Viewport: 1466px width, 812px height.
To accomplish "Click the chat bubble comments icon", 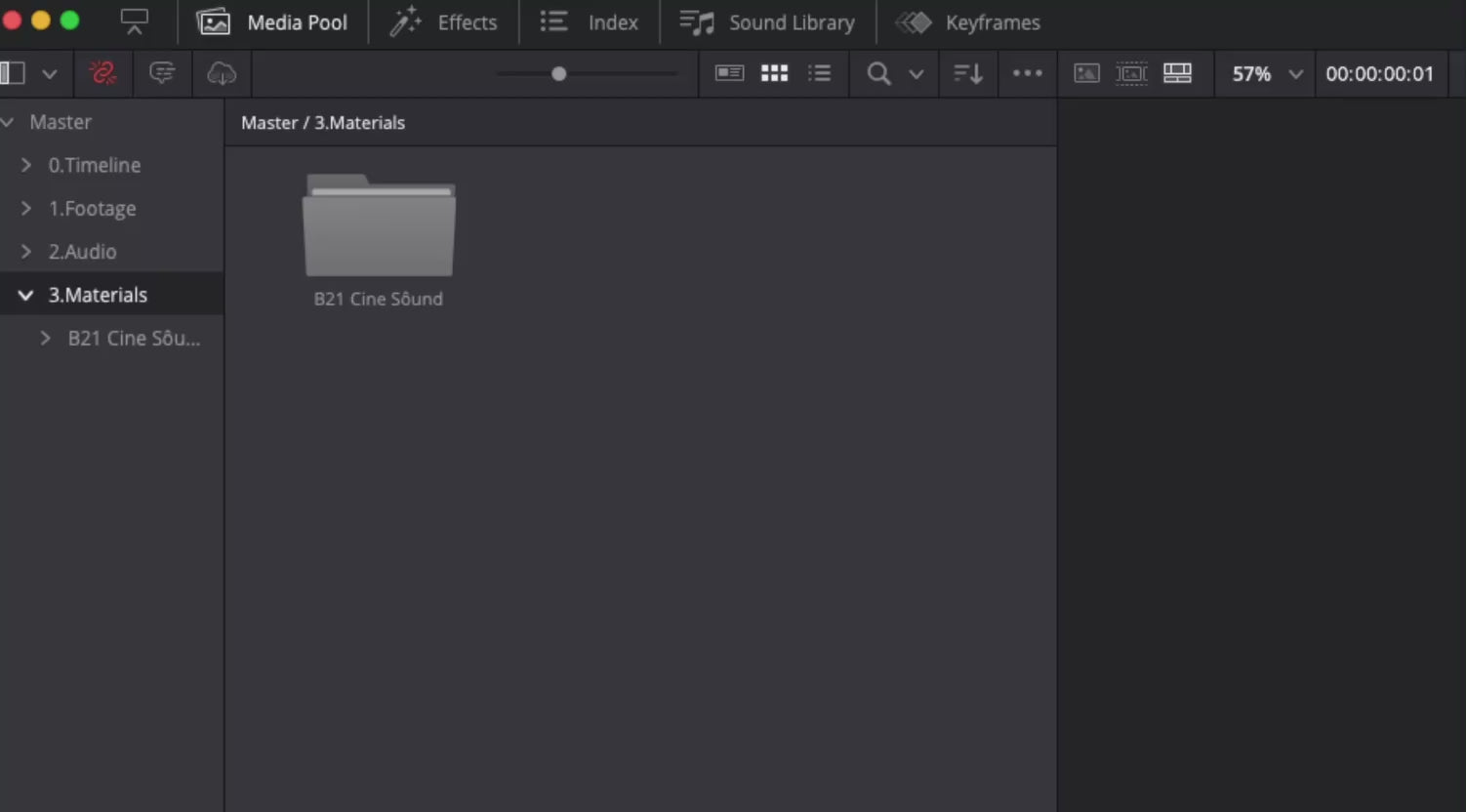I will [162, 73].
